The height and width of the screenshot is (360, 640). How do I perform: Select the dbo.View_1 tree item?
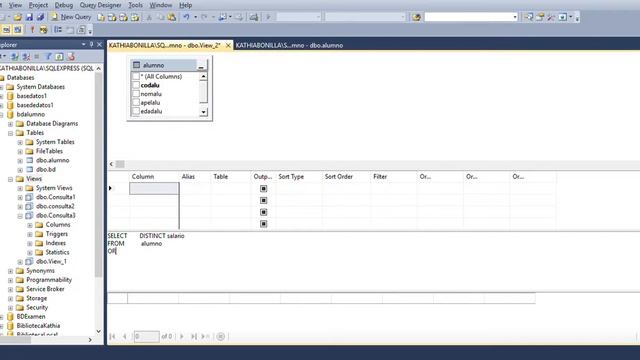point(51,262)
